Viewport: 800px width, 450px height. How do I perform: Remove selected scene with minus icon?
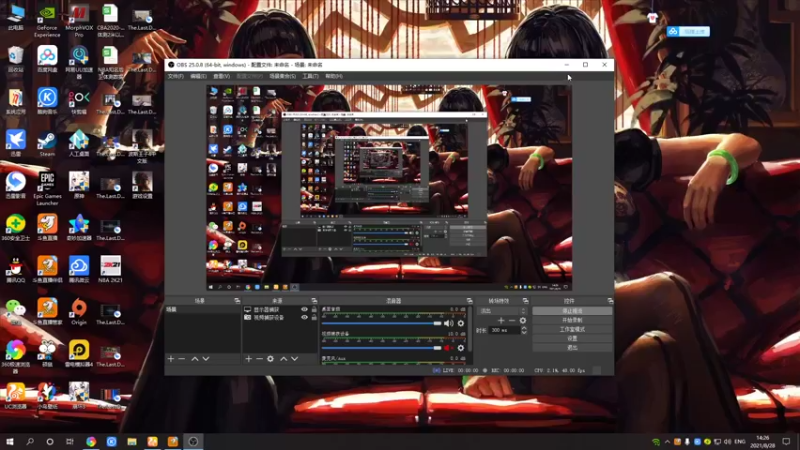[x=182, y=359]
